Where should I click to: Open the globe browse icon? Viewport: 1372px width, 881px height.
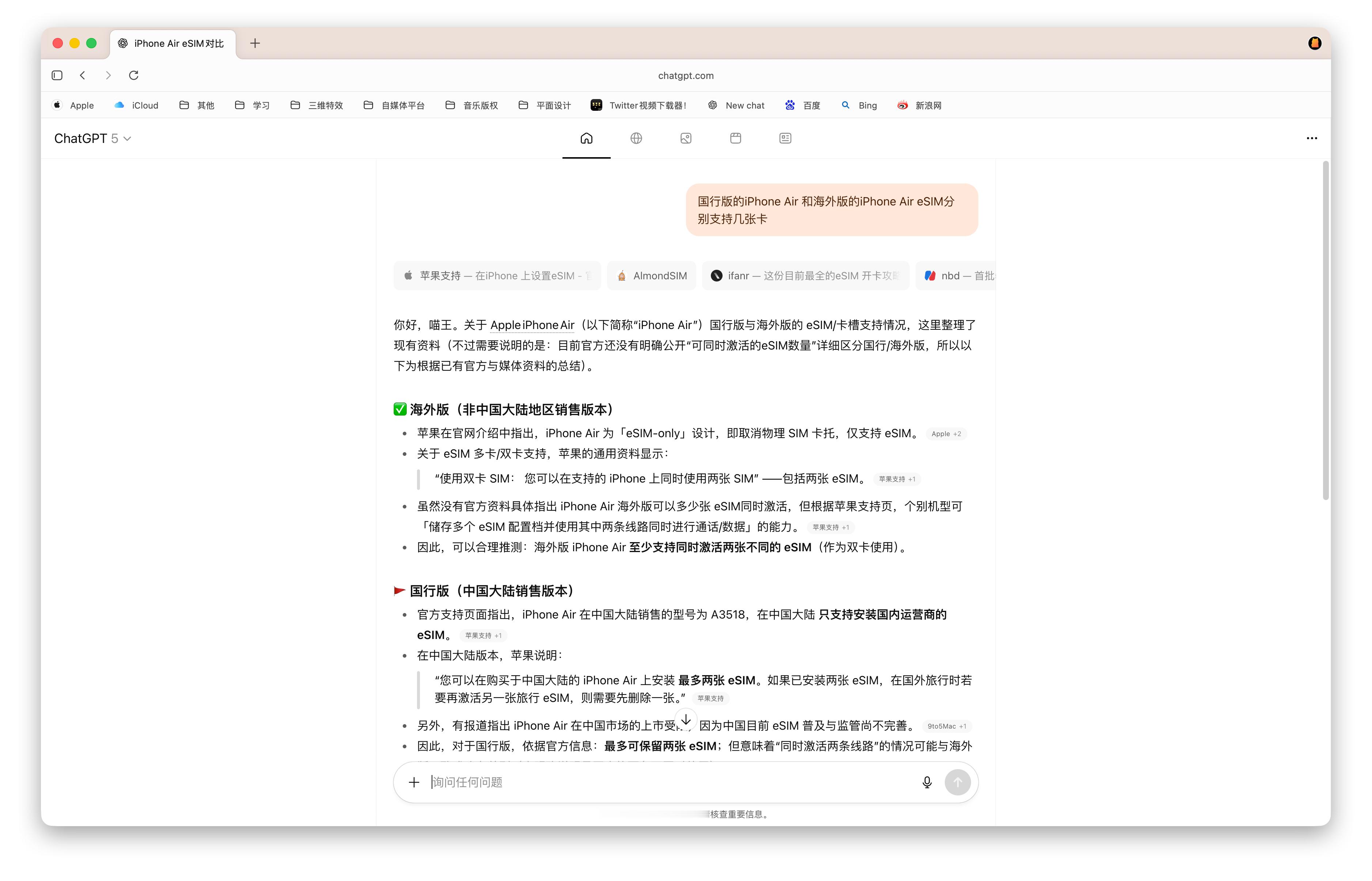(636, 139)
